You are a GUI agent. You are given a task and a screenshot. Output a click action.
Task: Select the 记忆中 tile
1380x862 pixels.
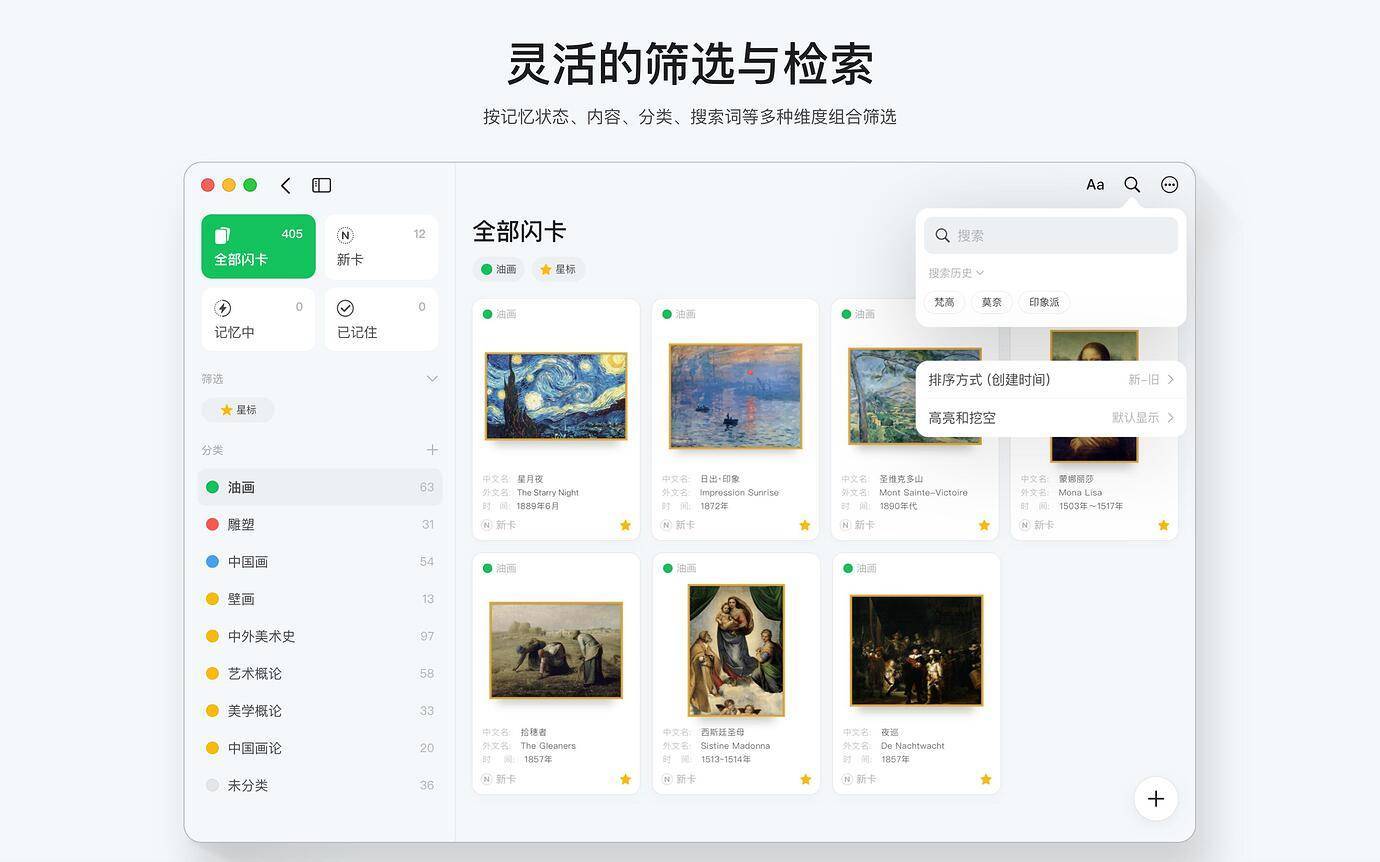tap(258, 319)
